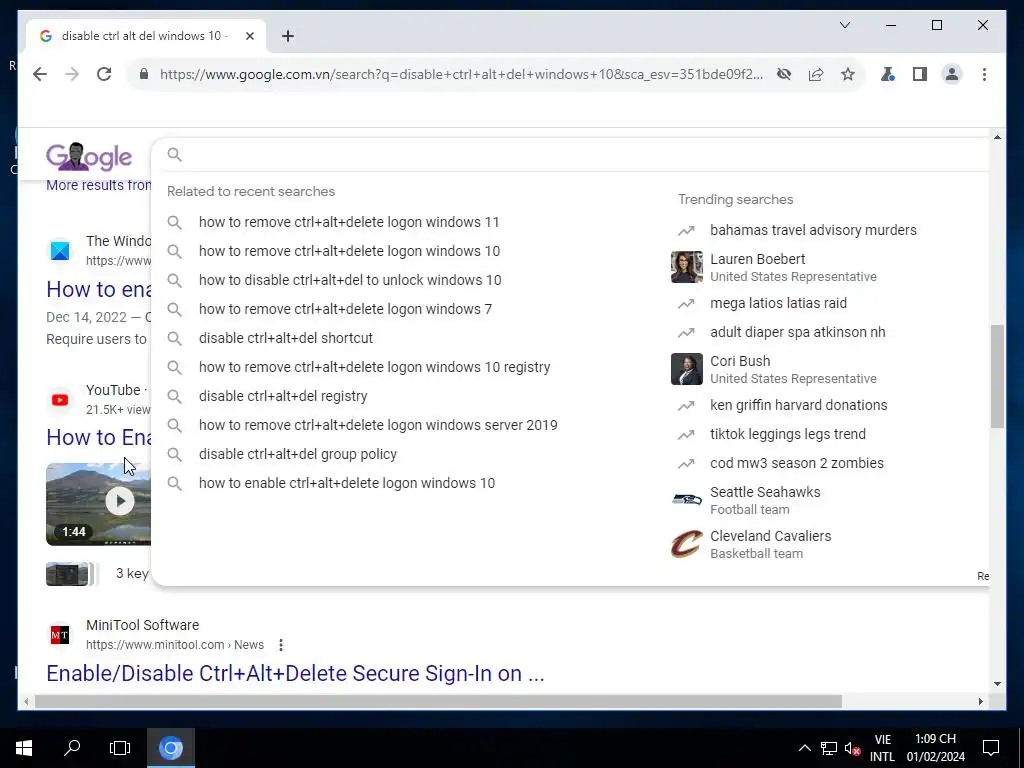Open the Windows Start menu
The width and height of the screenshot is (1024, 768).
[24, 748]
